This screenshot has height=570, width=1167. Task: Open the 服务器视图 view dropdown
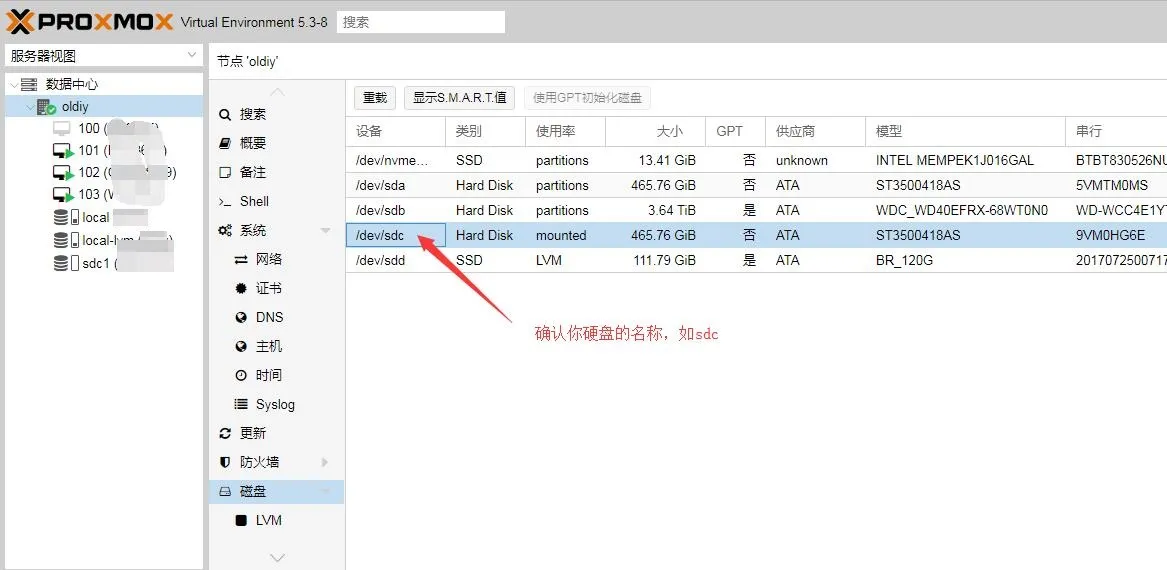(x=103, y=56)
